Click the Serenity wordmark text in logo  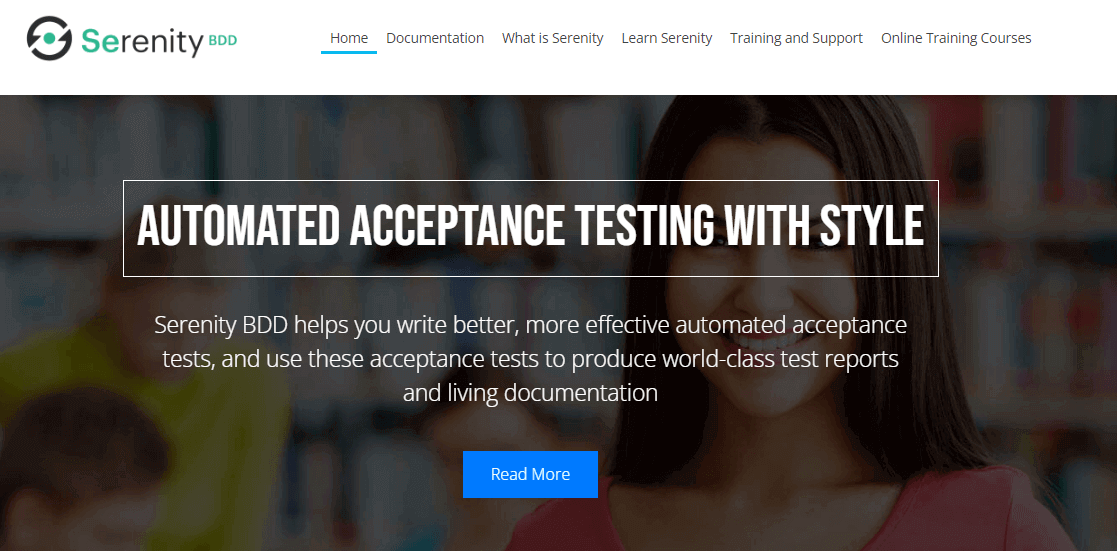(142, 41)
